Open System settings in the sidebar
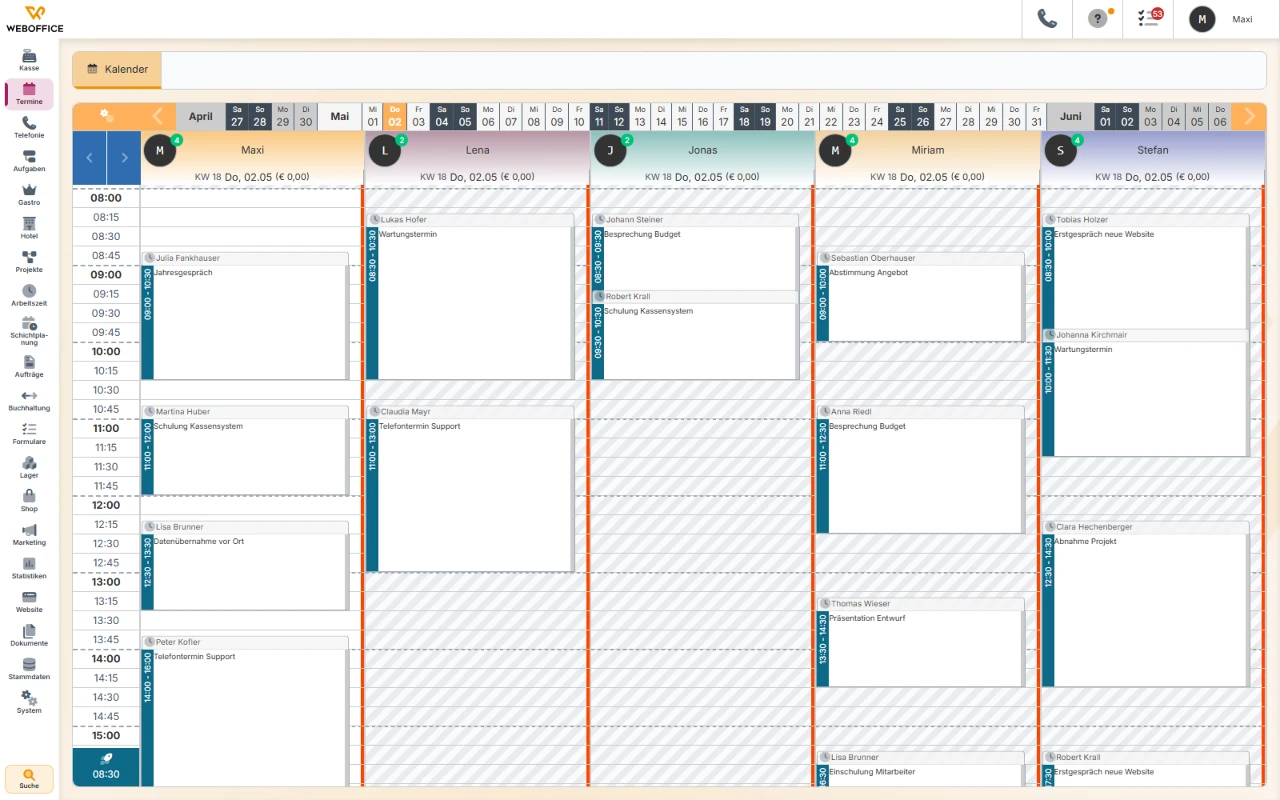Image resolution: width=1280 pixels, height=800 pixels. (x=29, y=703)
